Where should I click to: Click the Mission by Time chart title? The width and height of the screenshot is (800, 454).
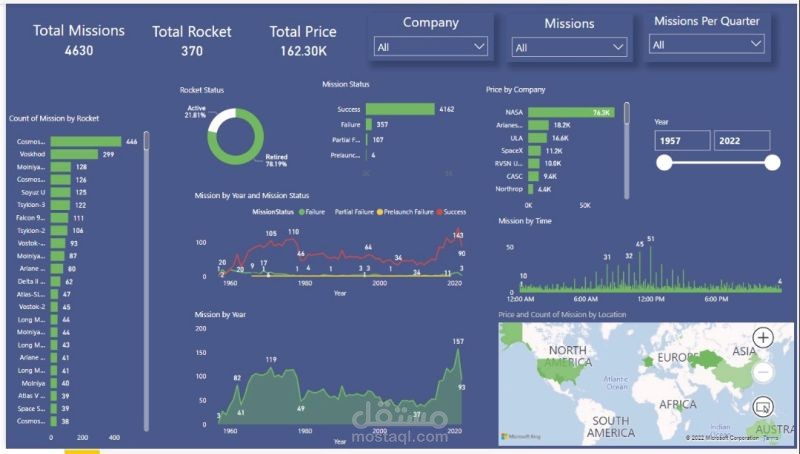[525, 221]
